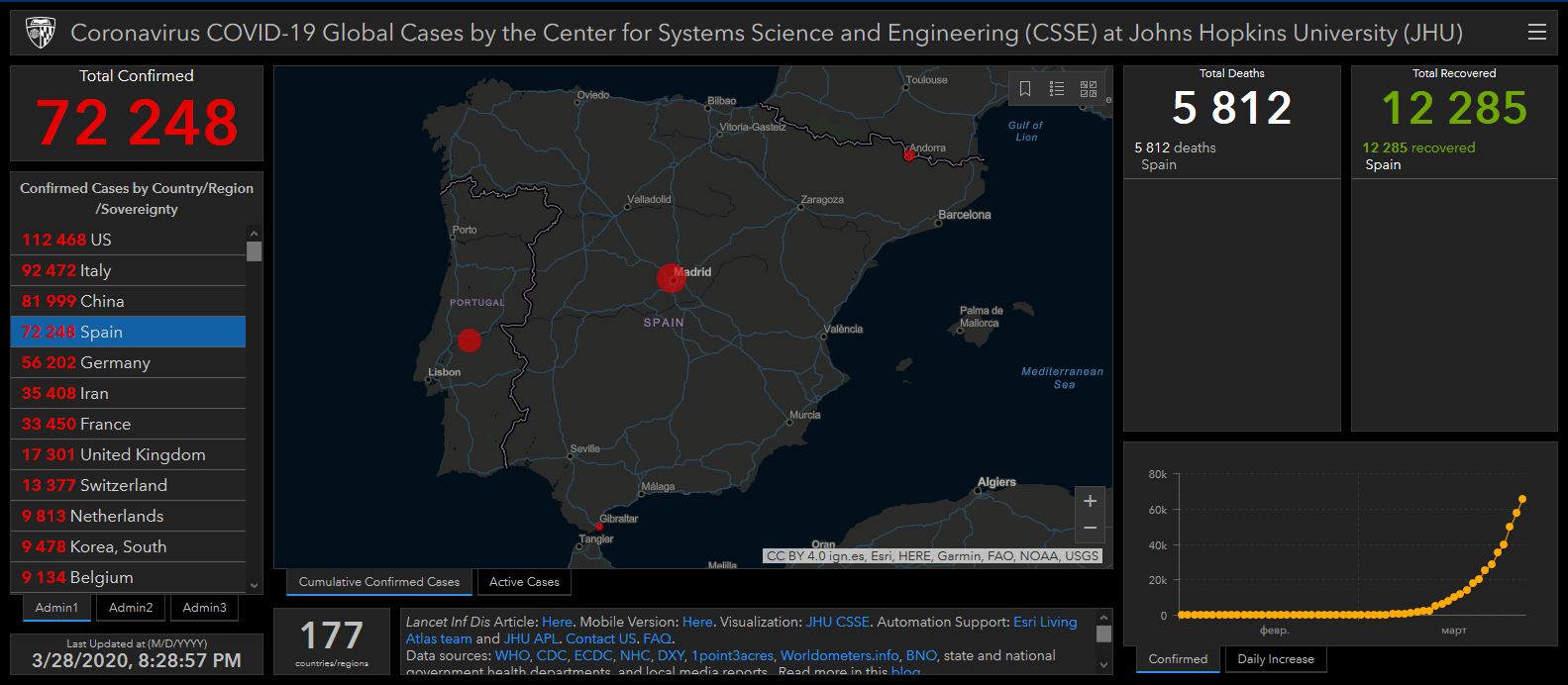Show the Confirmed chart tab
The width and height of the screenshot is (1568, 685).
click(1178, 659)
